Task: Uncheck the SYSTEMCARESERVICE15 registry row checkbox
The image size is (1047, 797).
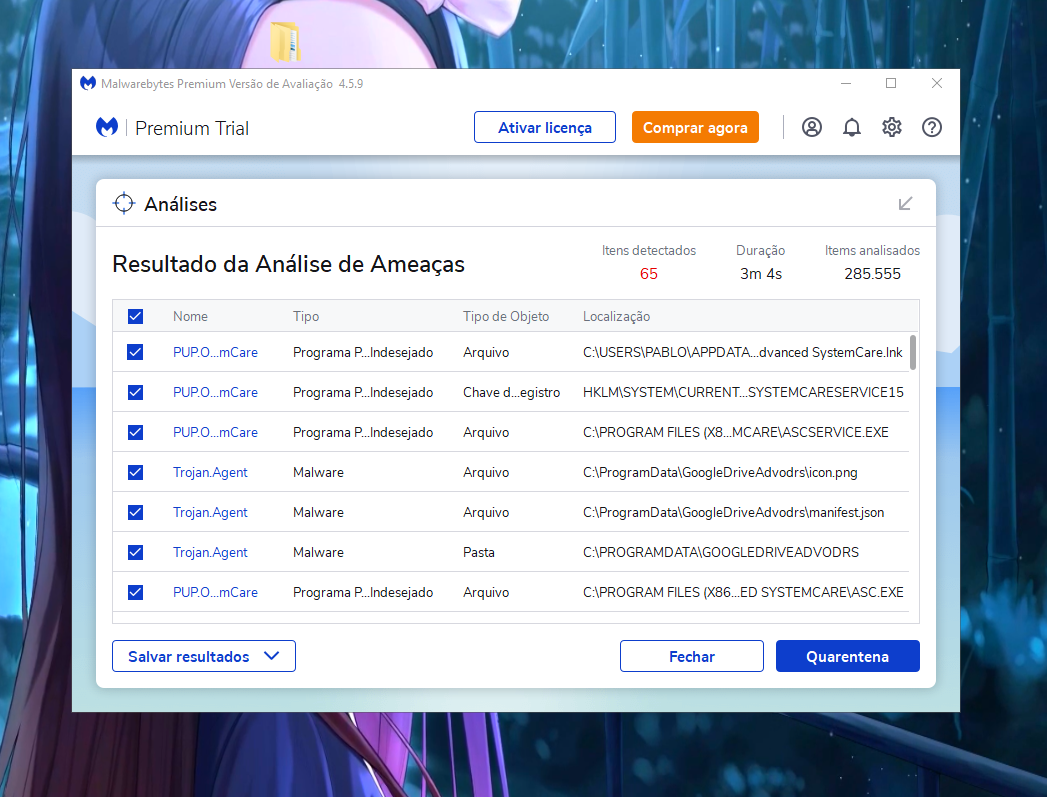Action: click(135, 392)
